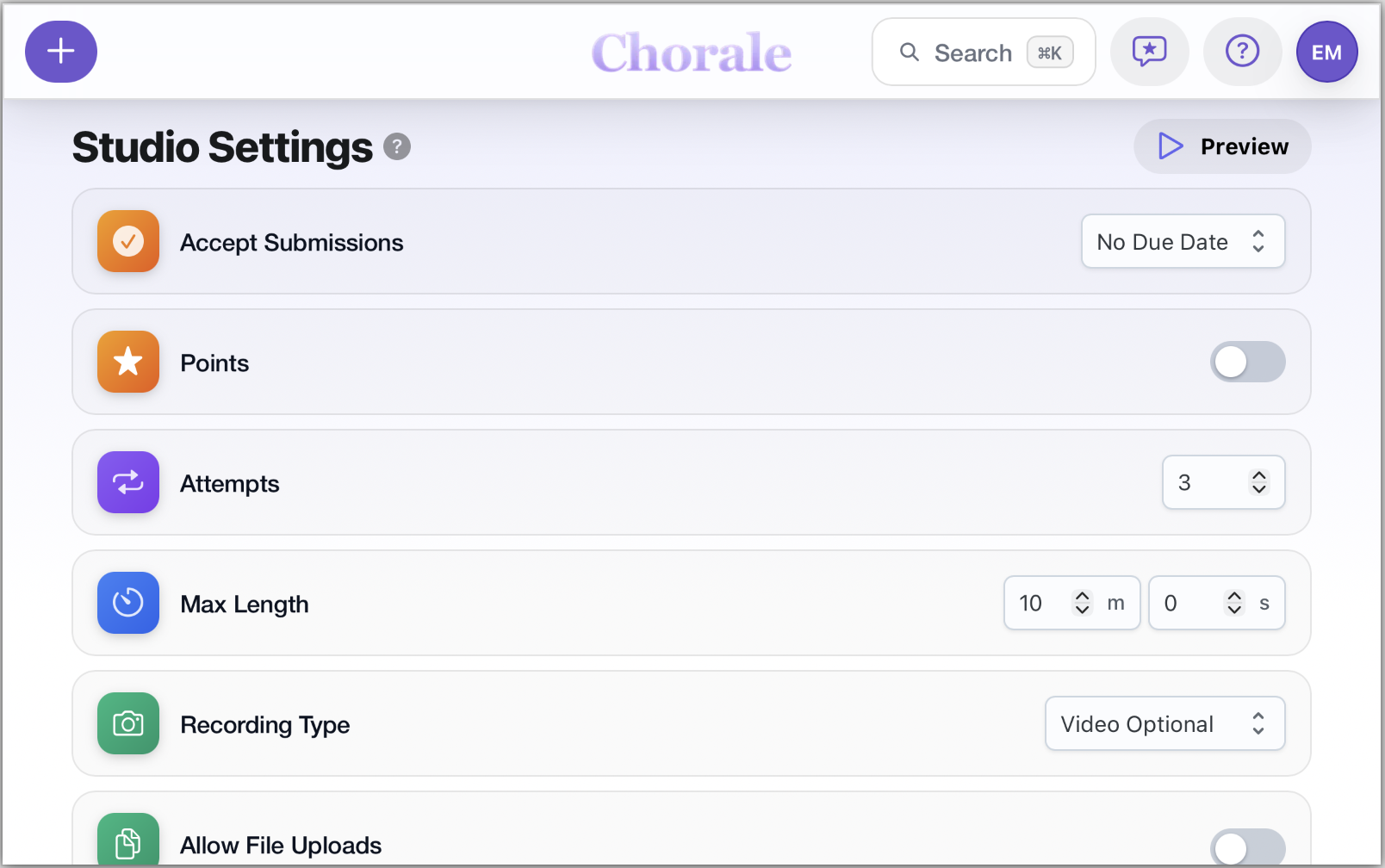Click the Accept Submissions label
The width and height of the screenshot is (1385, 868).
pos(292,243)
